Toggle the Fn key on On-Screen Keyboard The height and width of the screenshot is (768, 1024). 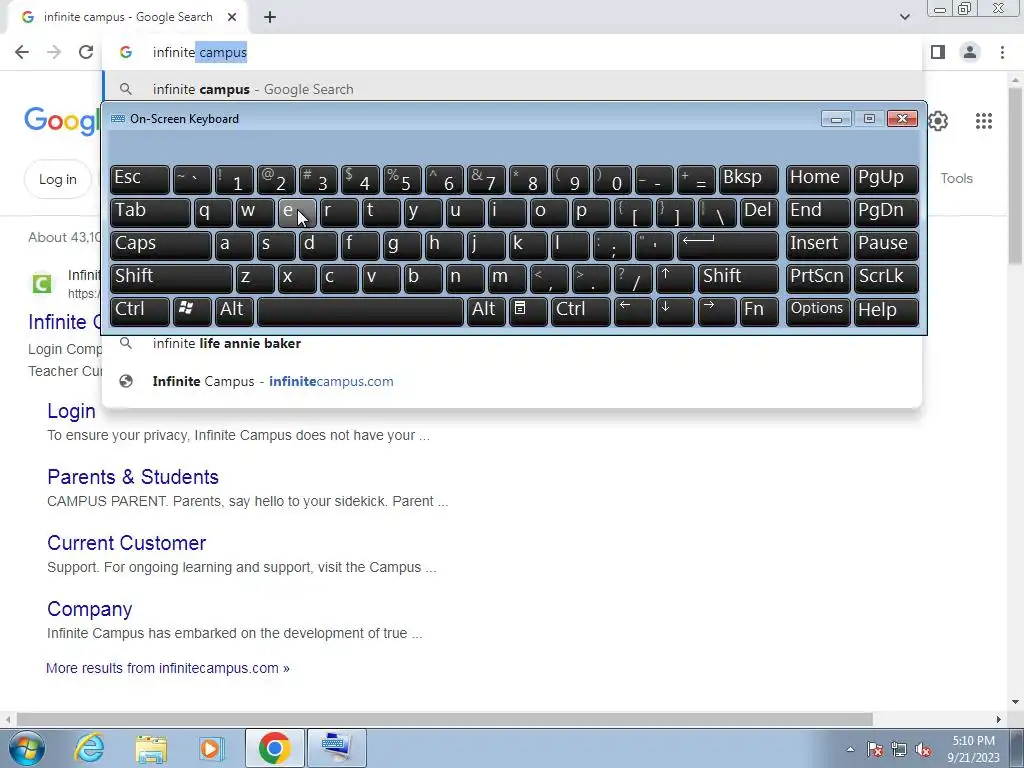pos(759,311)
